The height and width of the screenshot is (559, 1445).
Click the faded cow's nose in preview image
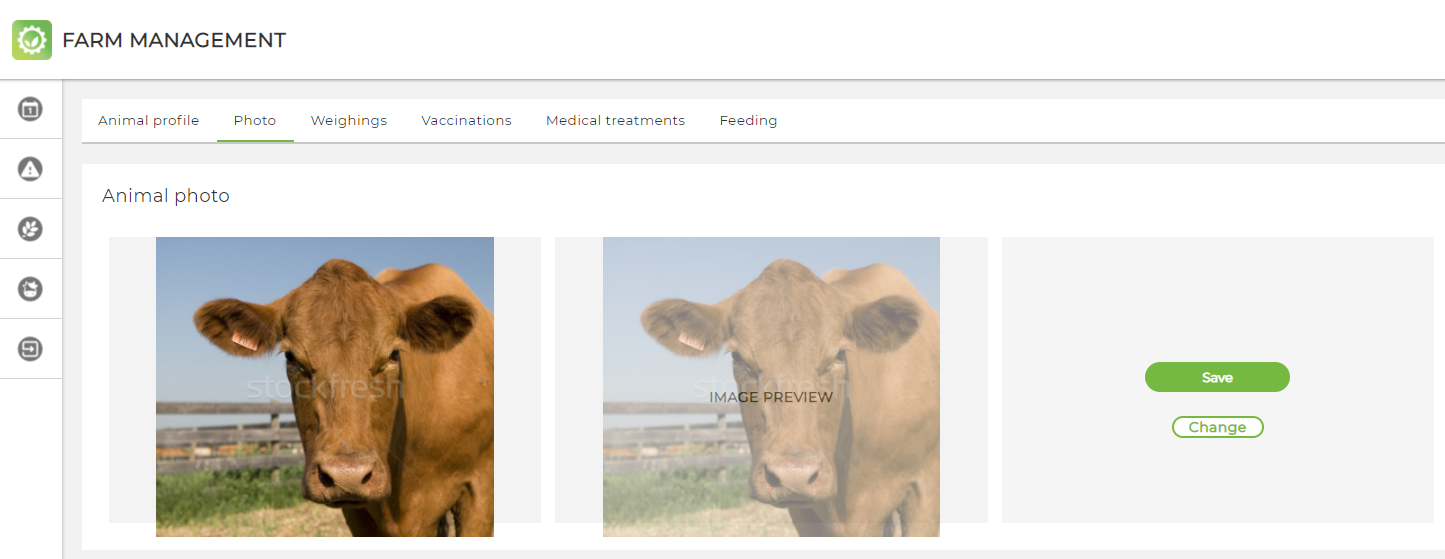point(790,470)
